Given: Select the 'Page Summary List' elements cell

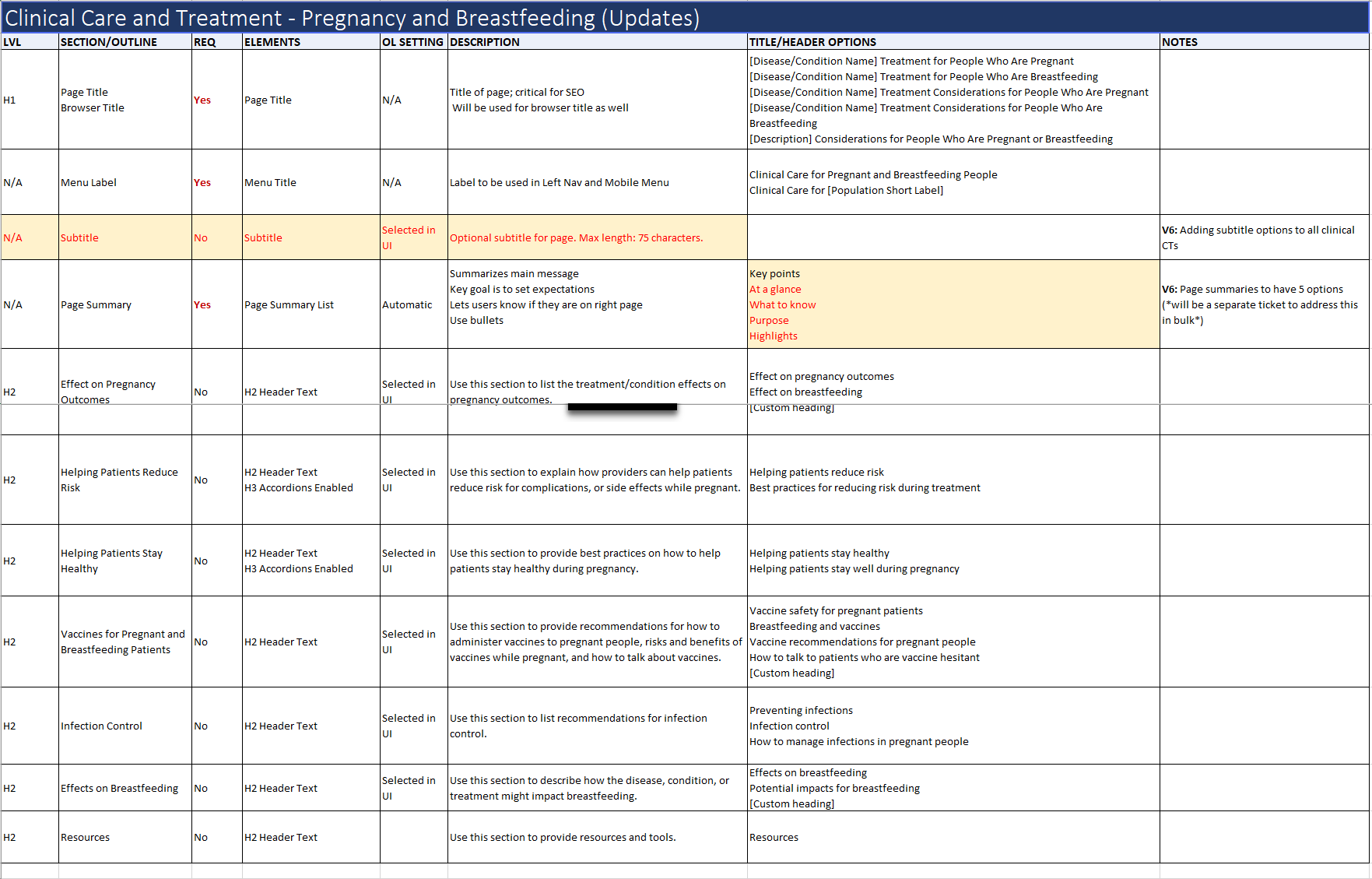Looking at the screenshot, I should coord(311,304).
